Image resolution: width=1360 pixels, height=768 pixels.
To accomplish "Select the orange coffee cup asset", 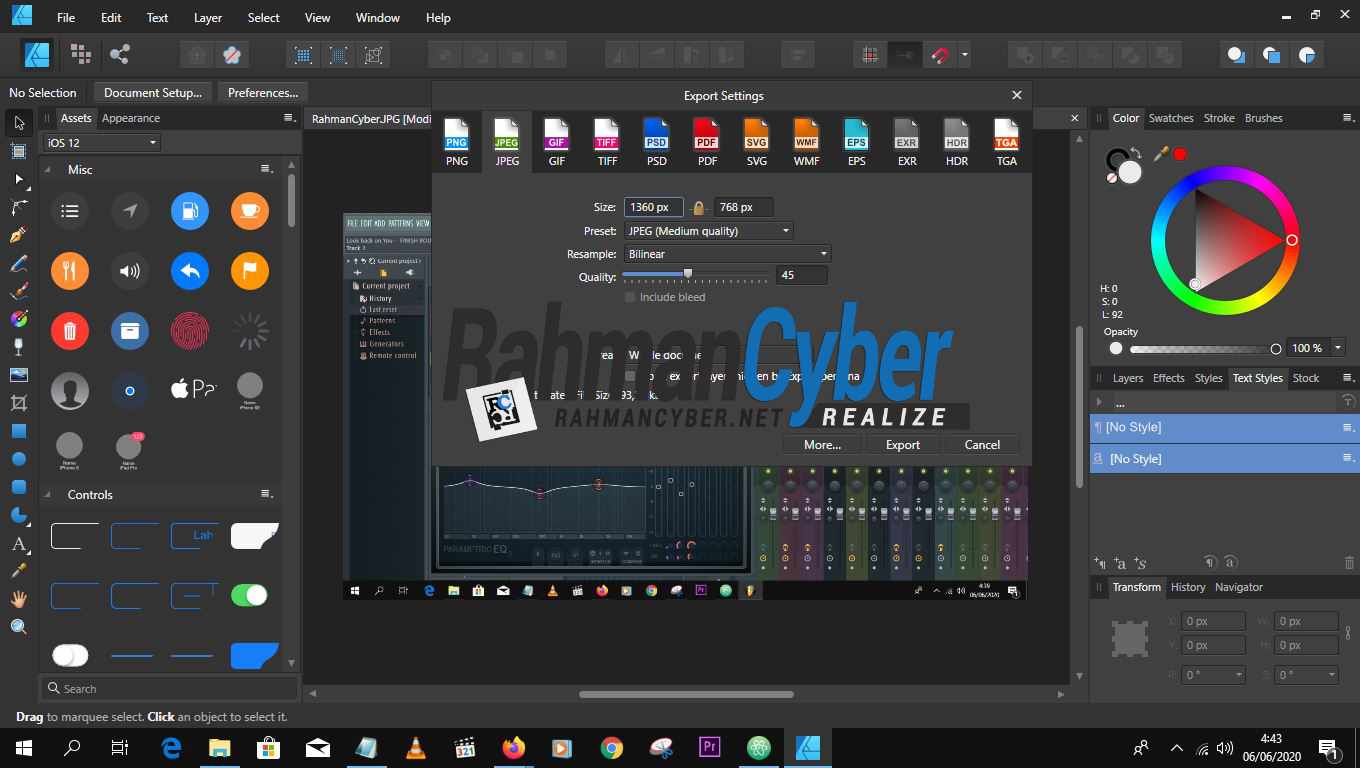I will 250,211.
